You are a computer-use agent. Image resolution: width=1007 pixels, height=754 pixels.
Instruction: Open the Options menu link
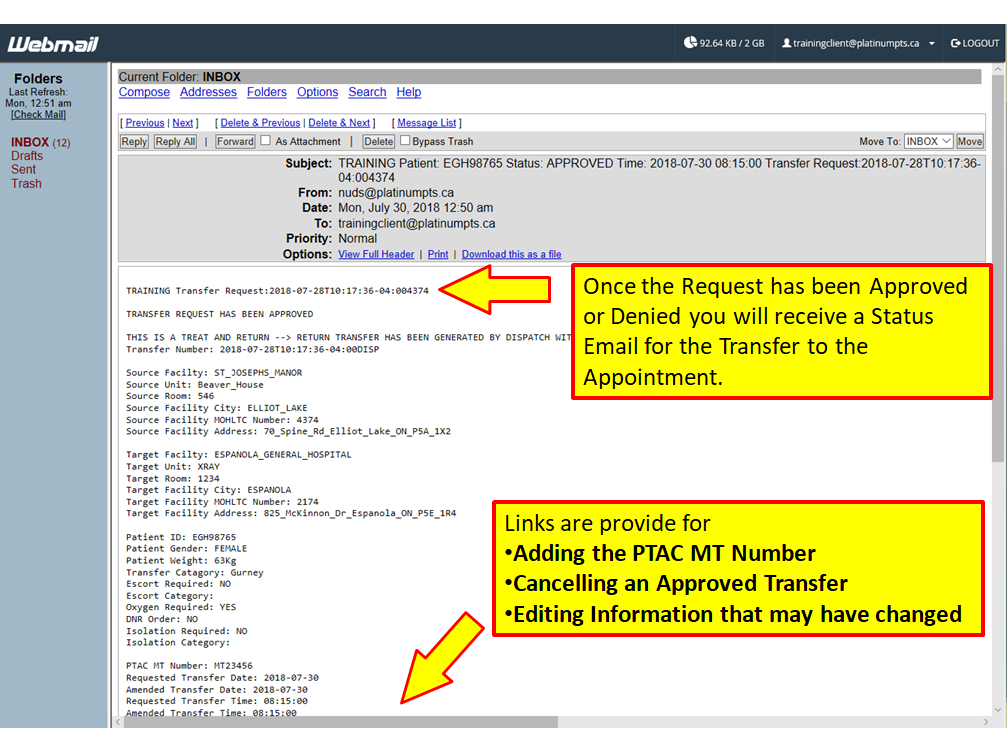click(x=317, y=92)
